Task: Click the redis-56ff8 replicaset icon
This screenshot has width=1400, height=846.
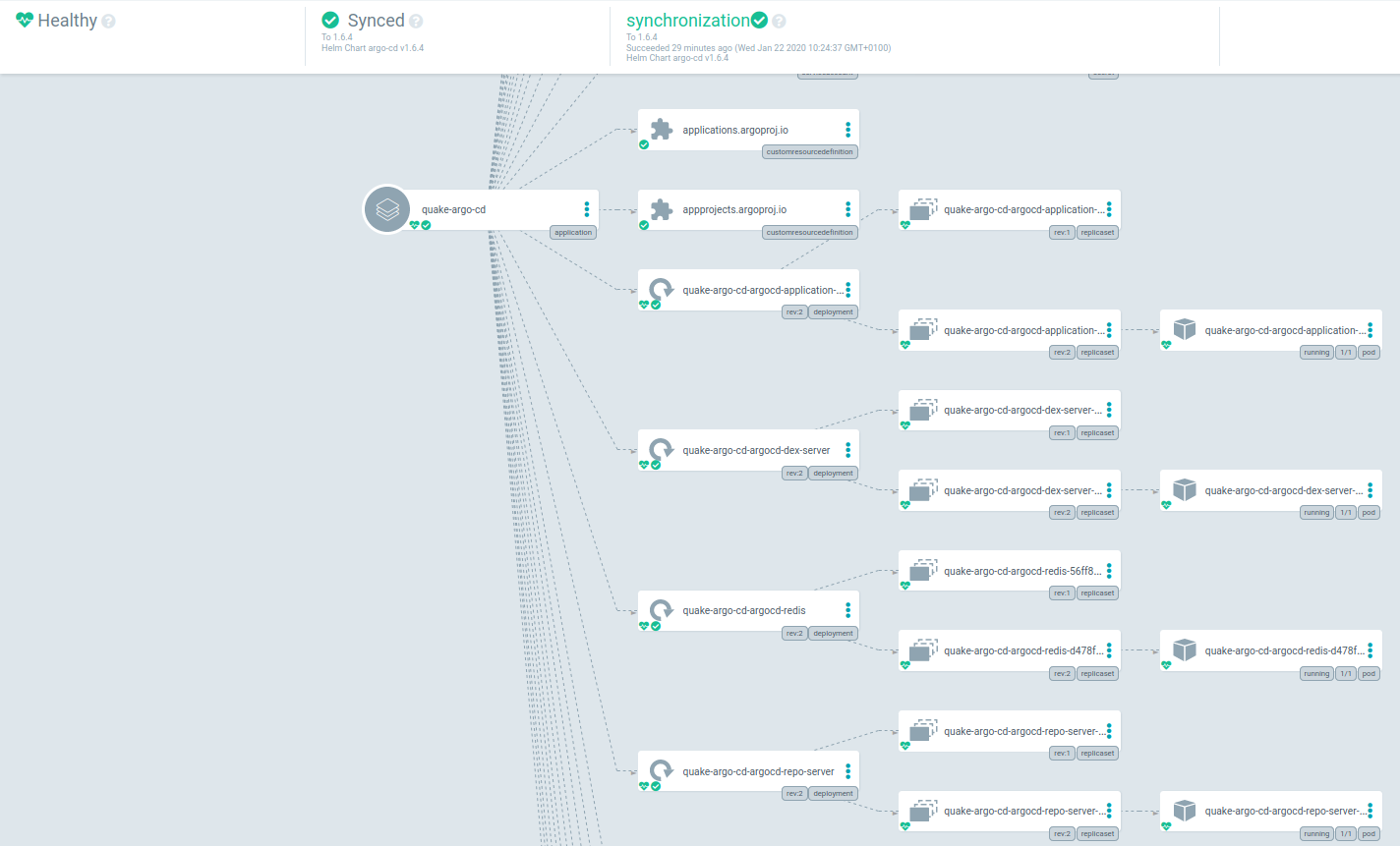Action: point(923,570)
